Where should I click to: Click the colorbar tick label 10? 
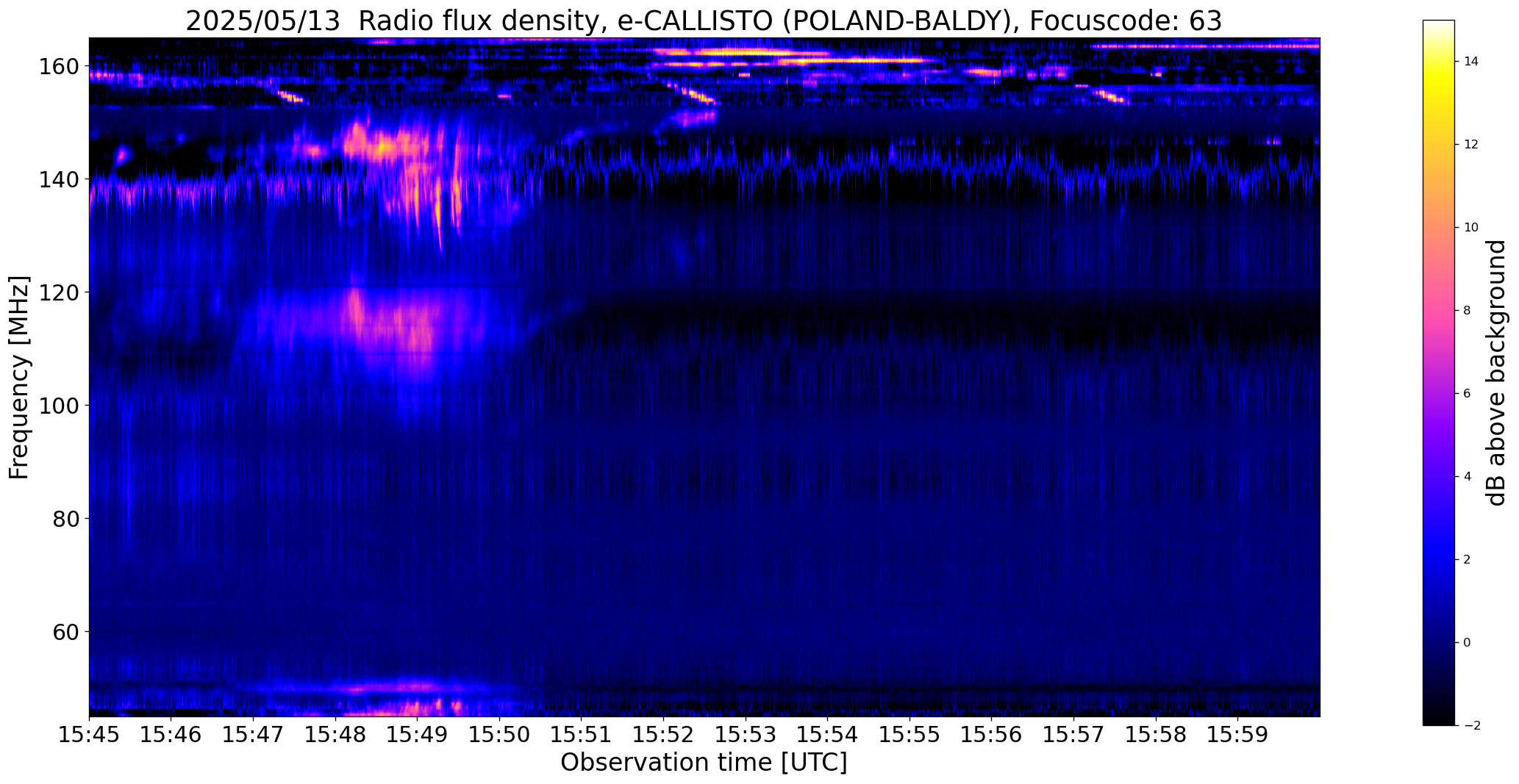click(x=1471, y=227)
